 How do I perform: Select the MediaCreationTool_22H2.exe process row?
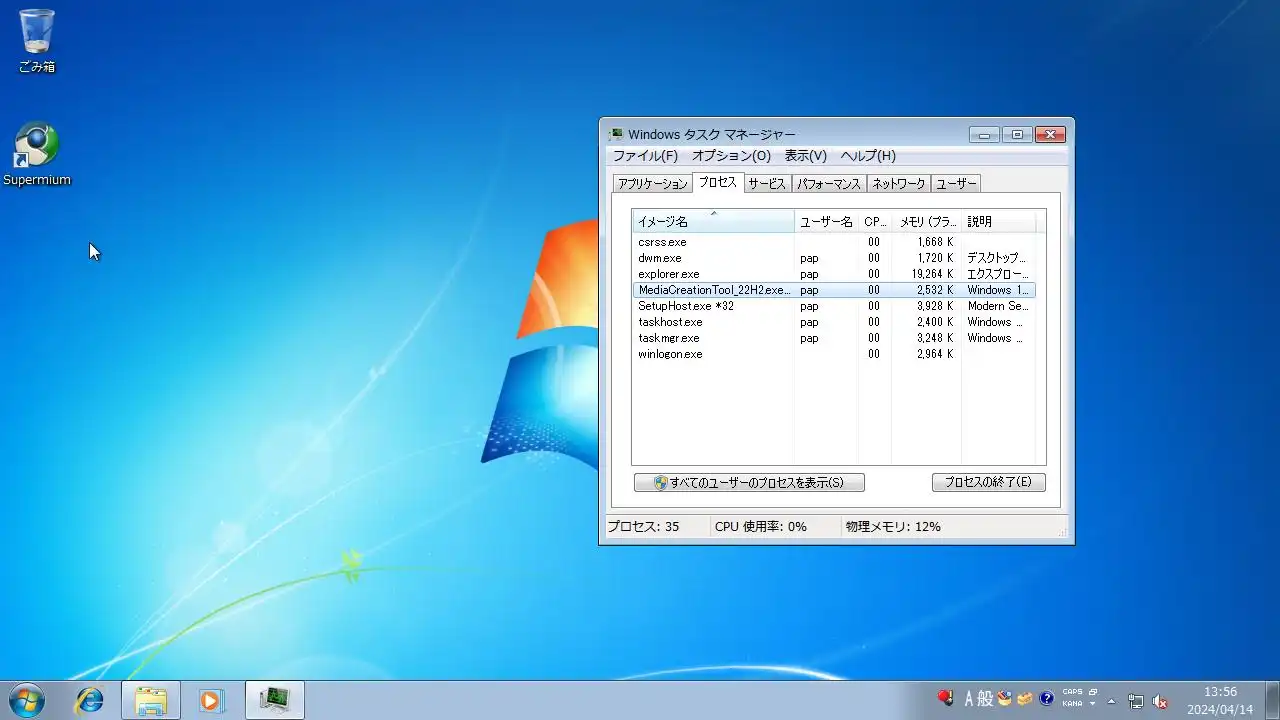(834, 290)
